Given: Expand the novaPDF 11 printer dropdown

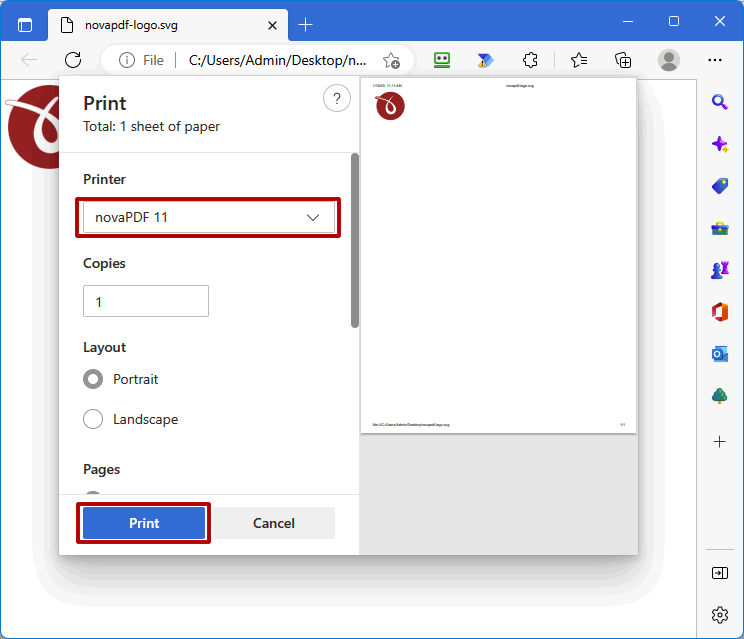Looking at the screenshot, I should pyautogui.click(x=209, y=217).
